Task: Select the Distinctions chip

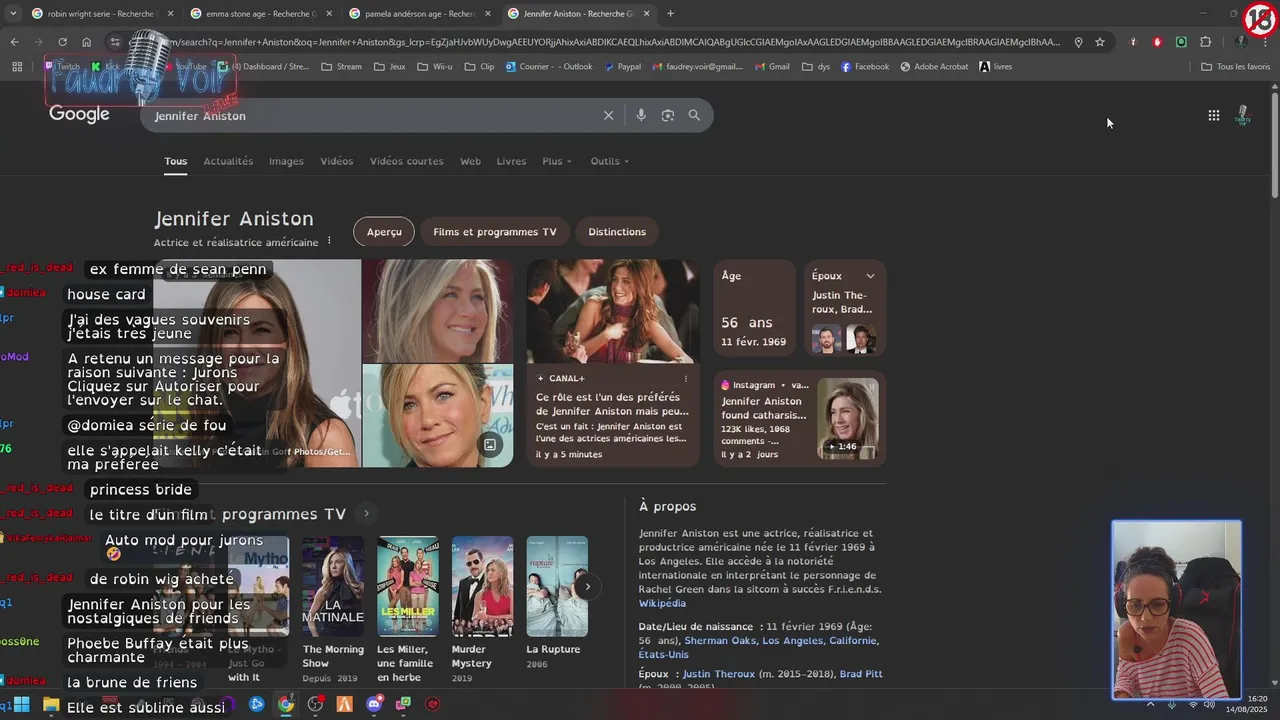Action: (617, 232)
